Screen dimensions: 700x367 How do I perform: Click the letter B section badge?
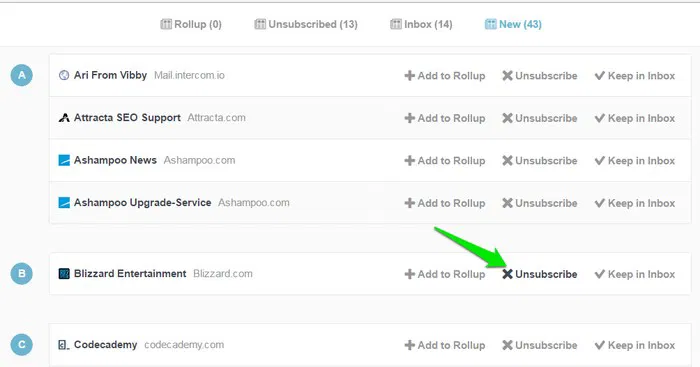(21, 274)
